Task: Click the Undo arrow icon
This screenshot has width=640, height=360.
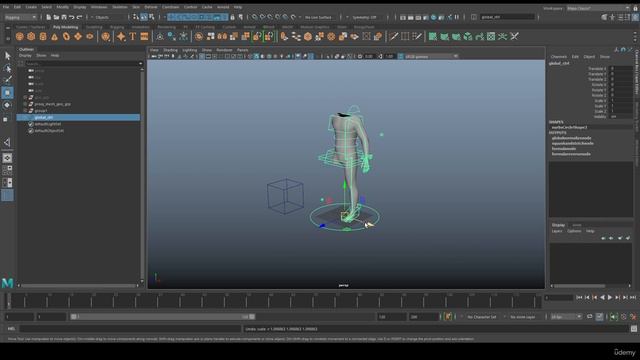Action: (71, 17)
